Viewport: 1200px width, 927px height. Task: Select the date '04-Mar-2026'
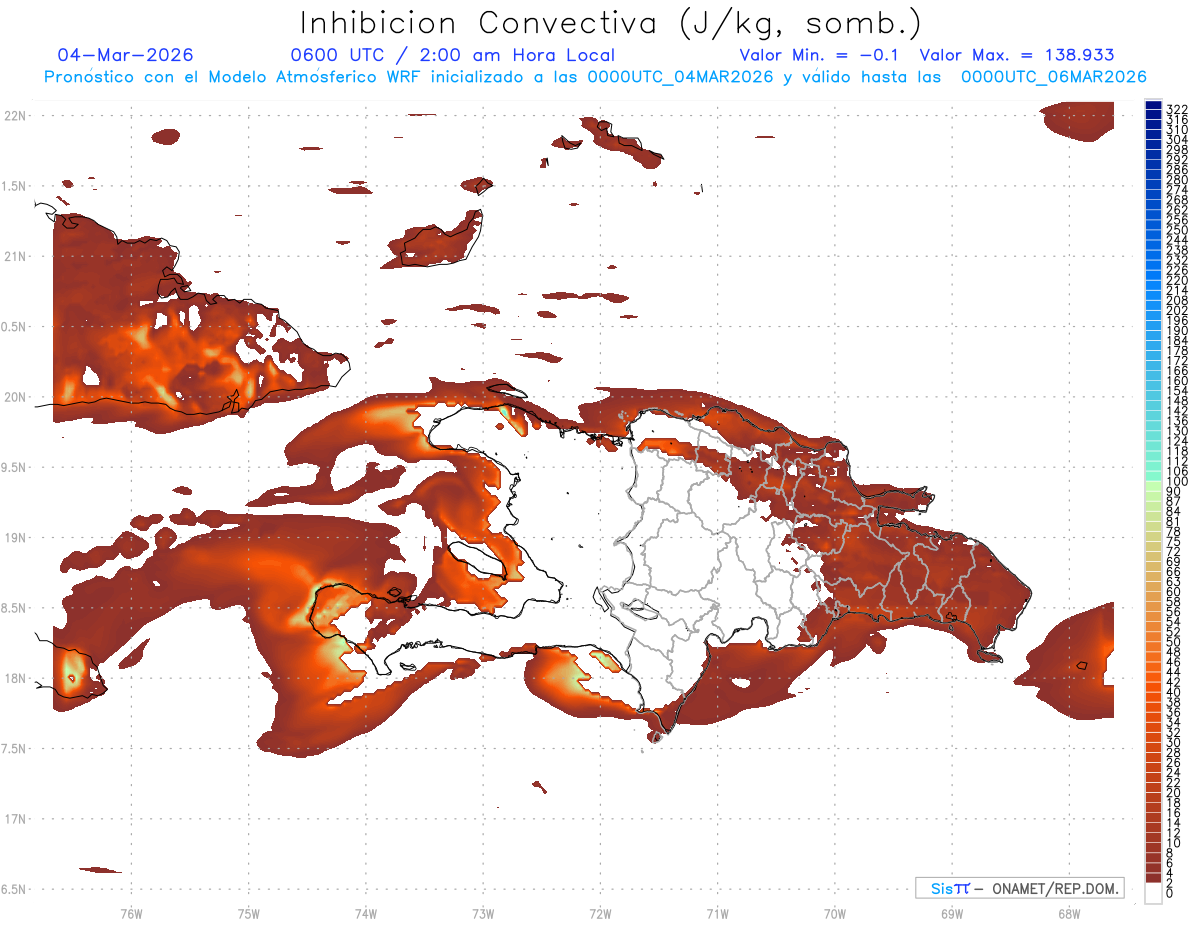(126, 55)
